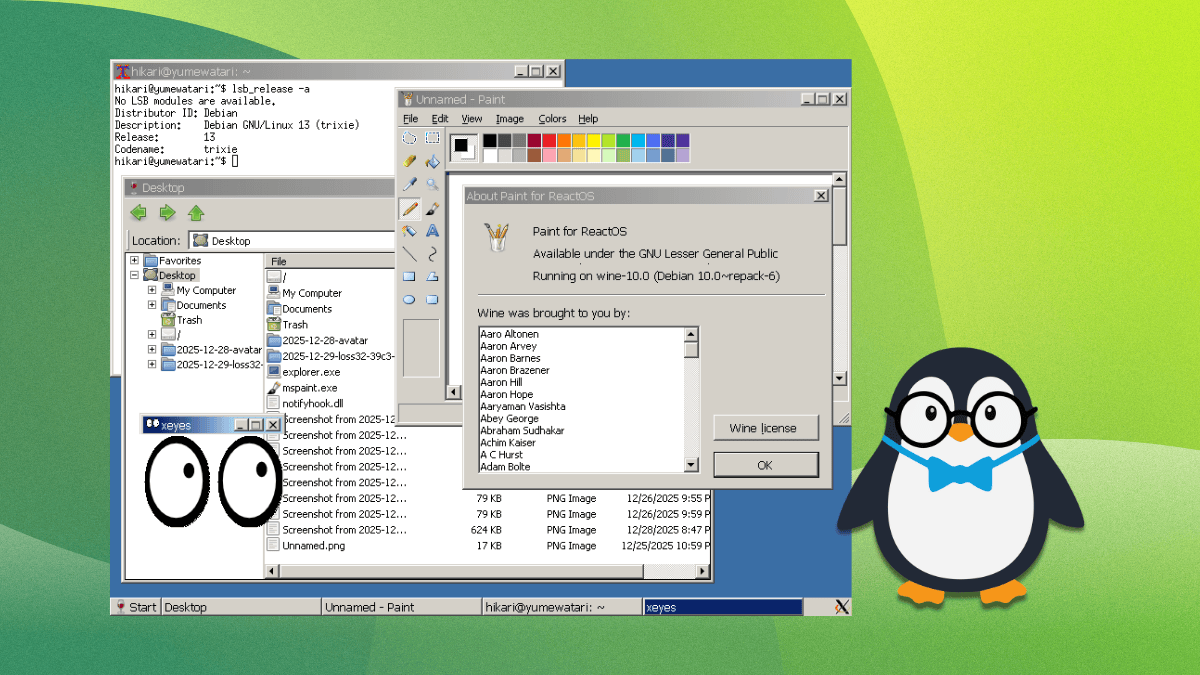This screenshot has width=1200, height=675.
Task: Expand the Favorites tree item
Action: (x=133, y=259)
